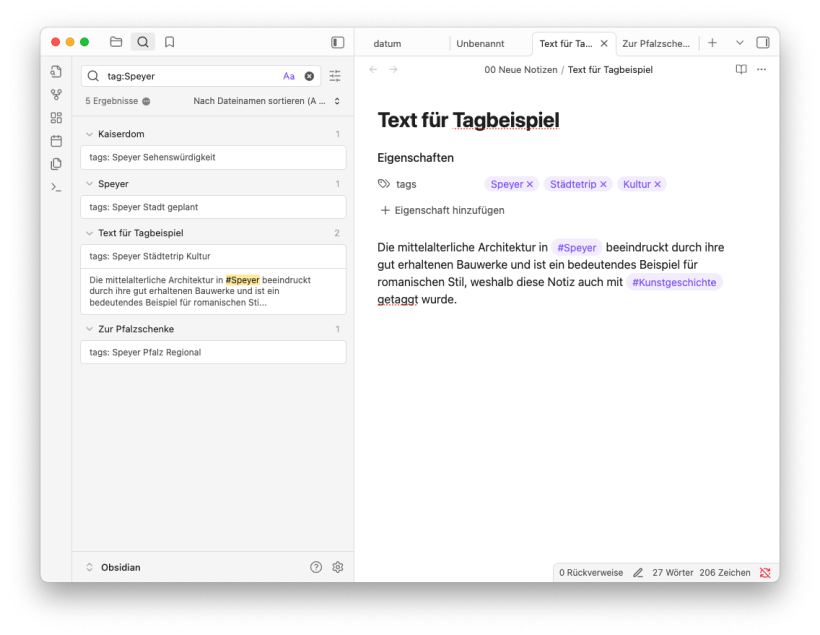Collapse the Kaiserdom search results
This screenshot has height=635, width=820.
point(89,134)
